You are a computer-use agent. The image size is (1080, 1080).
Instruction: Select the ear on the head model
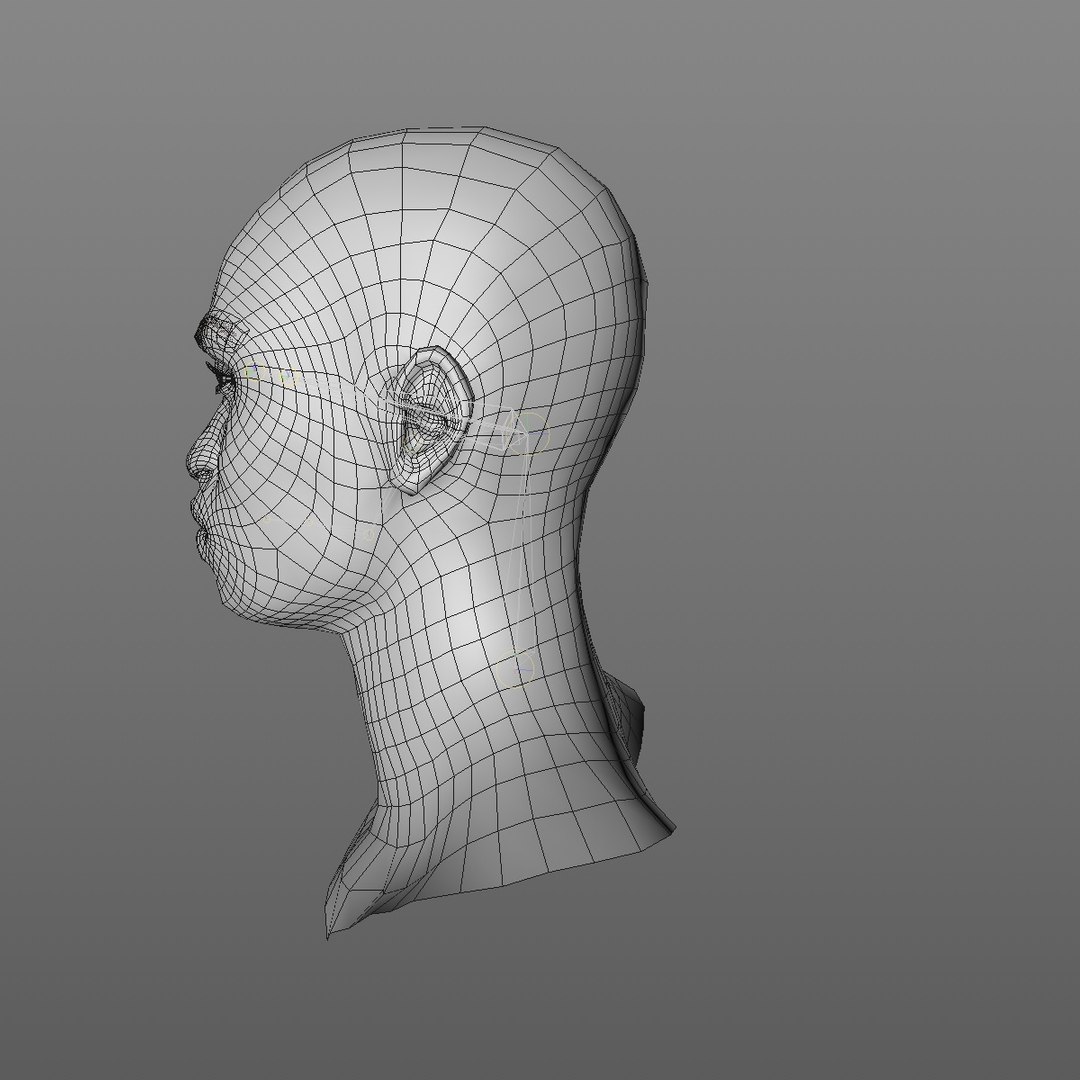click(430, 420)
